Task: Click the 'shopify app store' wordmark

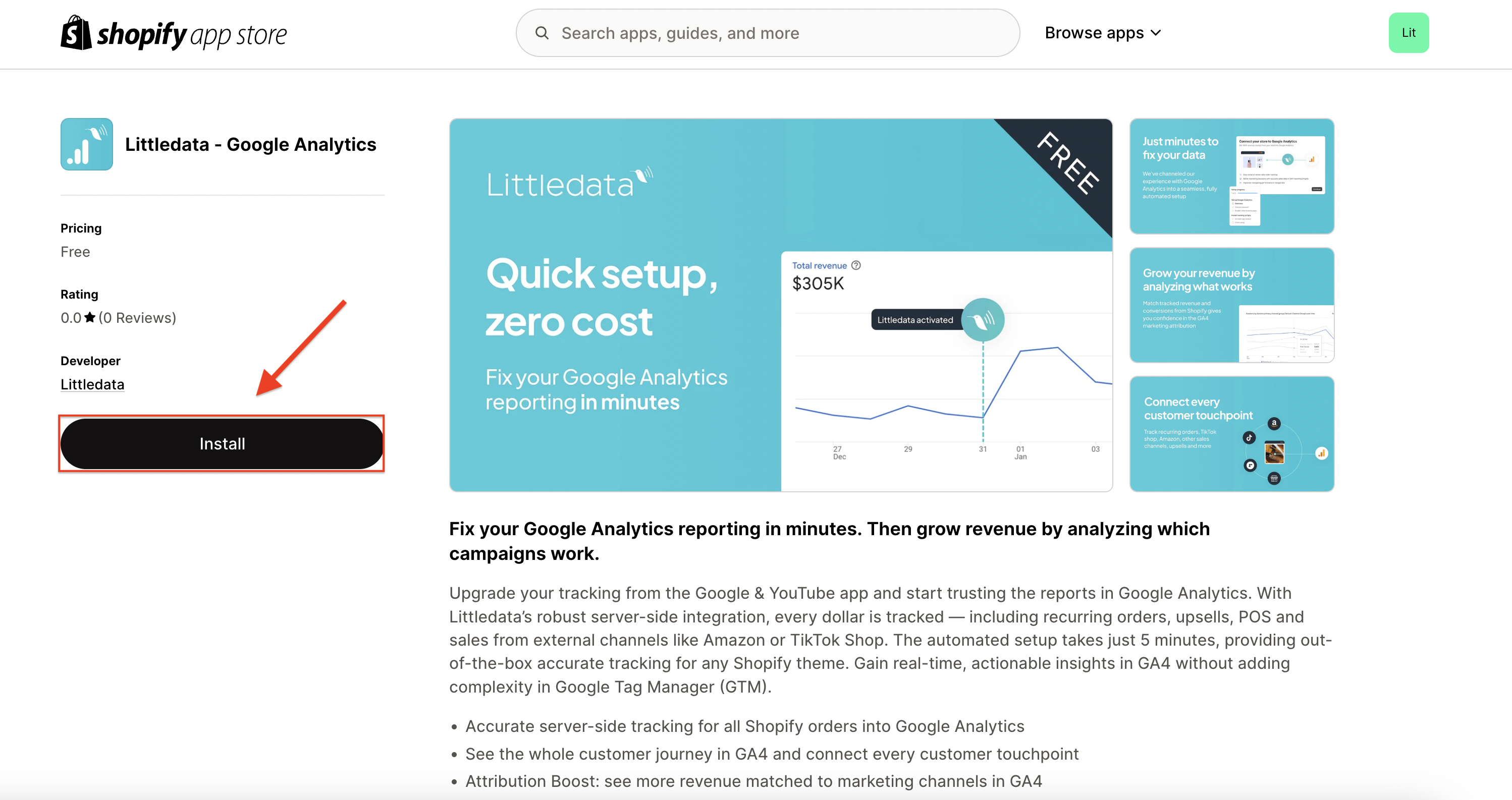Action: [192, 35]
